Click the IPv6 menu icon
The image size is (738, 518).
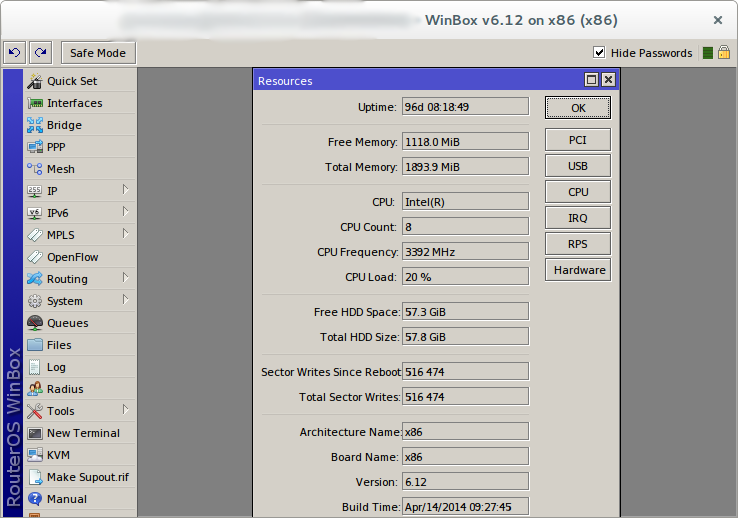pyautogui.click(x=35, y=213)
